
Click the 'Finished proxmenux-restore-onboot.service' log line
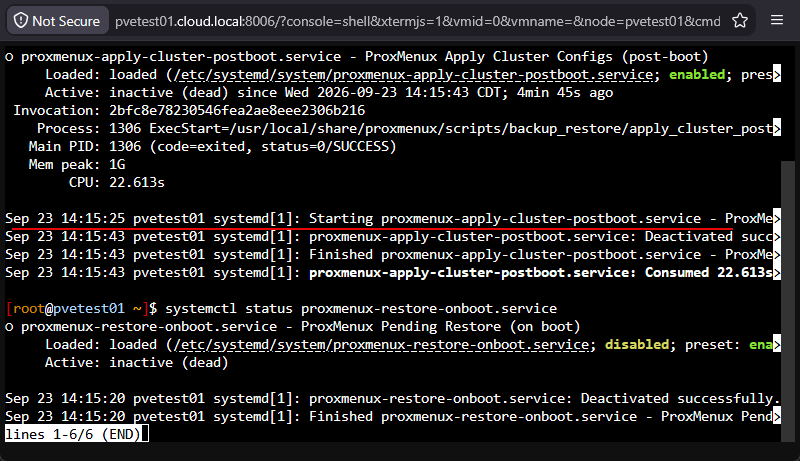point(392,417)
